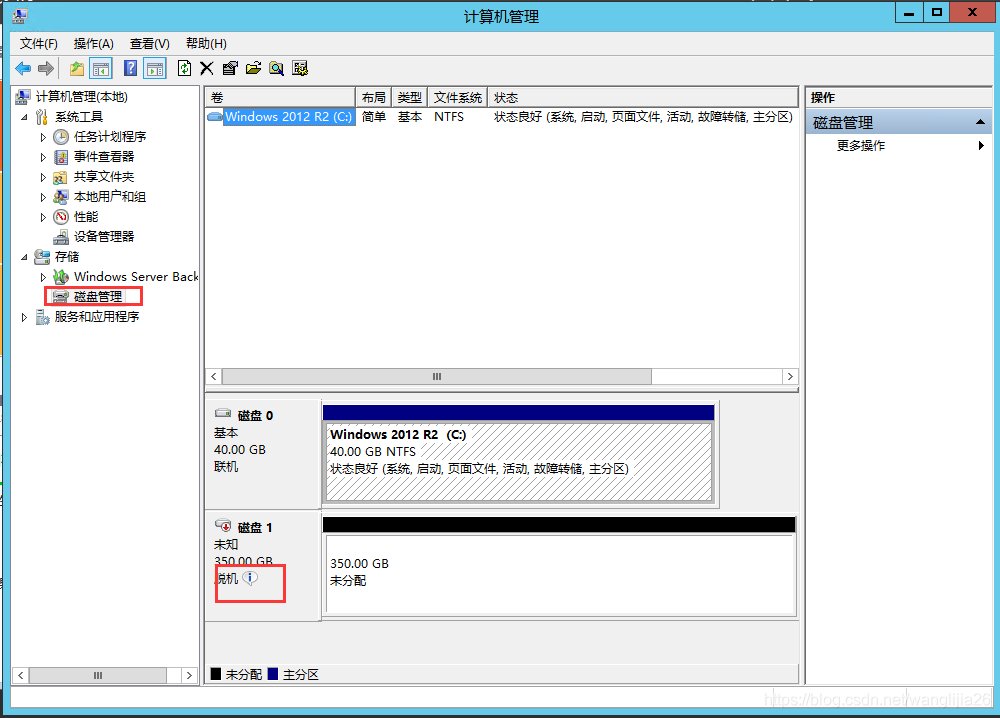
Task: Click the NTFS cell in the volume row
Action: click(x=448, y=117)
